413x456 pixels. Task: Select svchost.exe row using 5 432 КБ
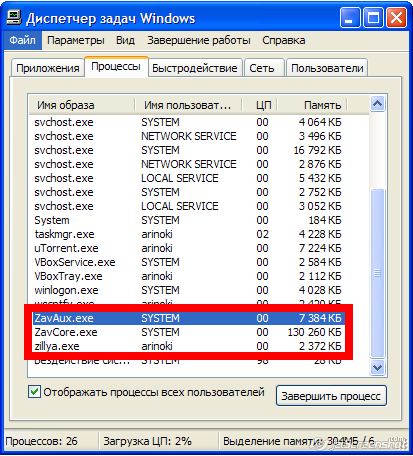188,178
